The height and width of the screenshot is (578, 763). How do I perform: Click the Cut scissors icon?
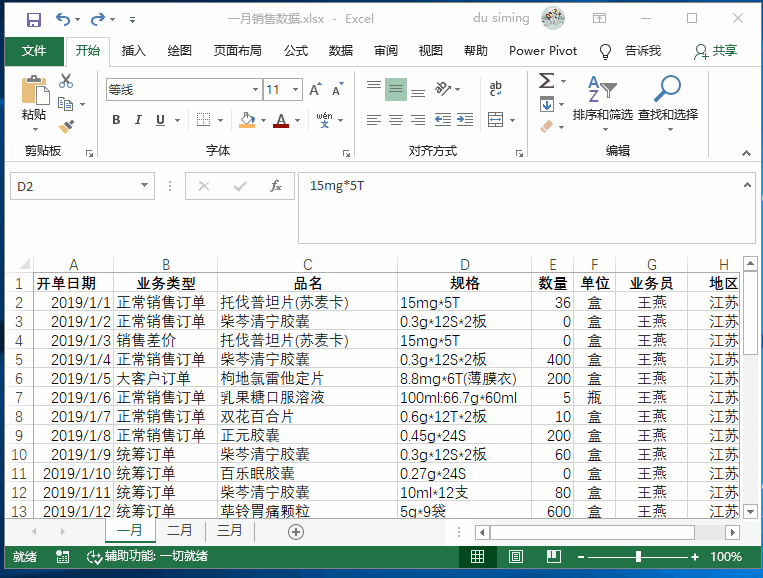(66, 81)
